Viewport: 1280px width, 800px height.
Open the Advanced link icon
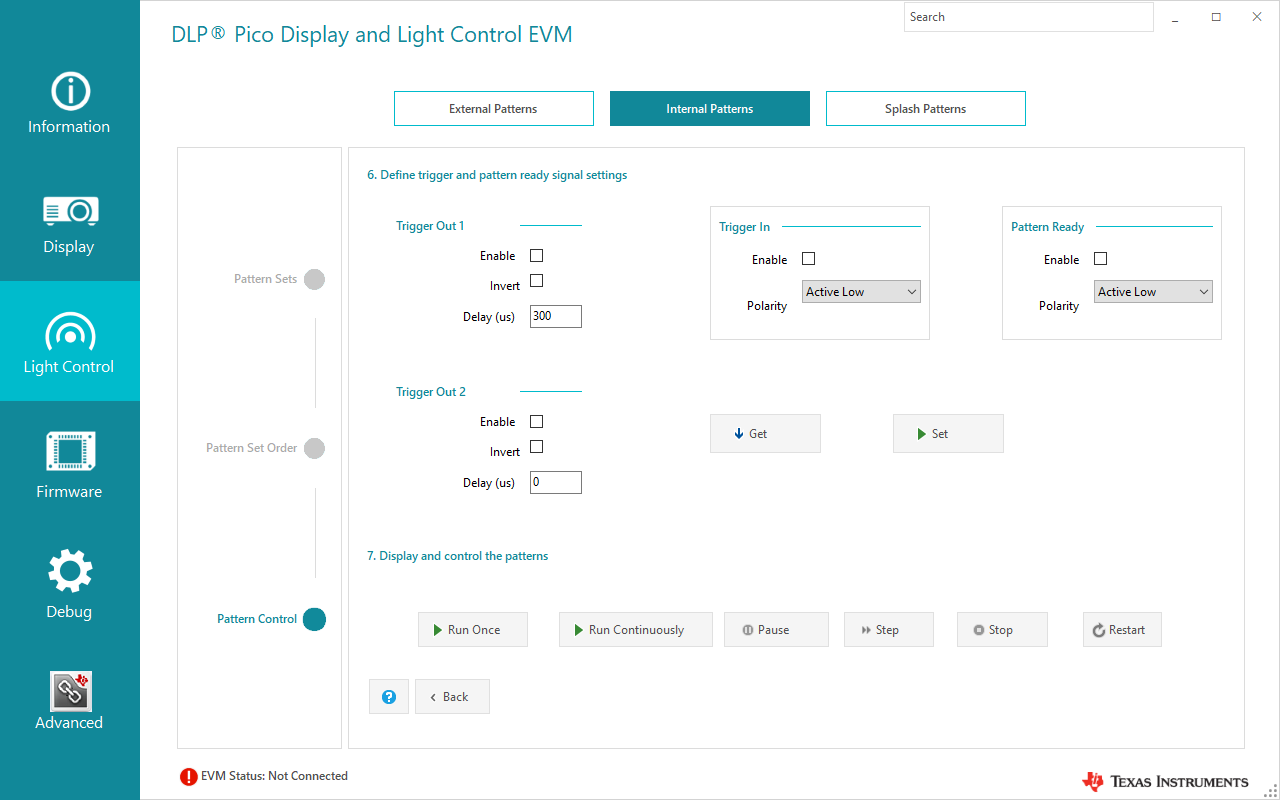tap(70, 691)
